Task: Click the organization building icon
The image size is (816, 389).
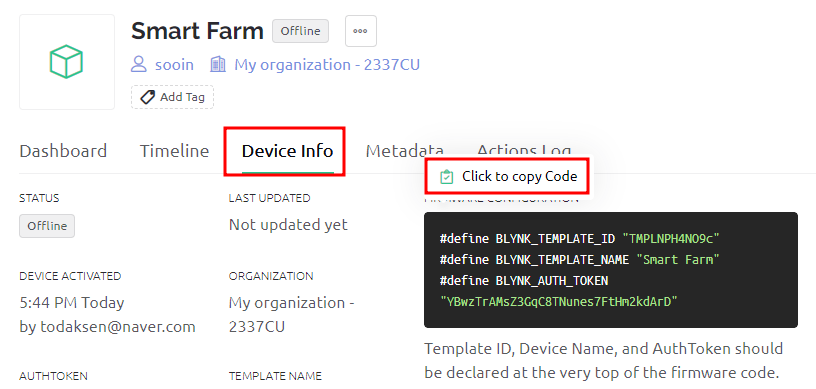Action: pos(218,65)
